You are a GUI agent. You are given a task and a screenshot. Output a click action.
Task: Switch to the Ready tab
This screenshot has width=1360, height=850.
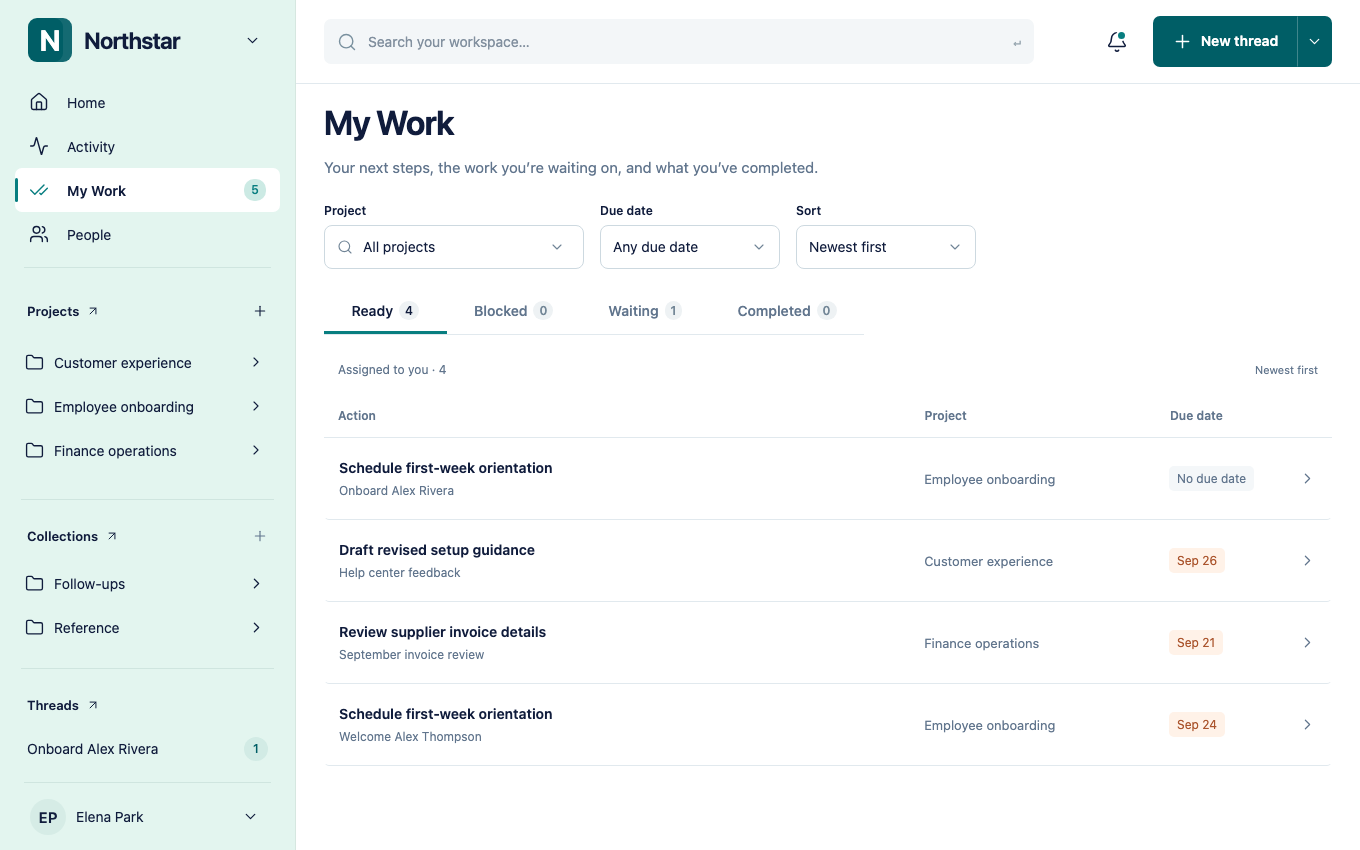tap(385, 311)
